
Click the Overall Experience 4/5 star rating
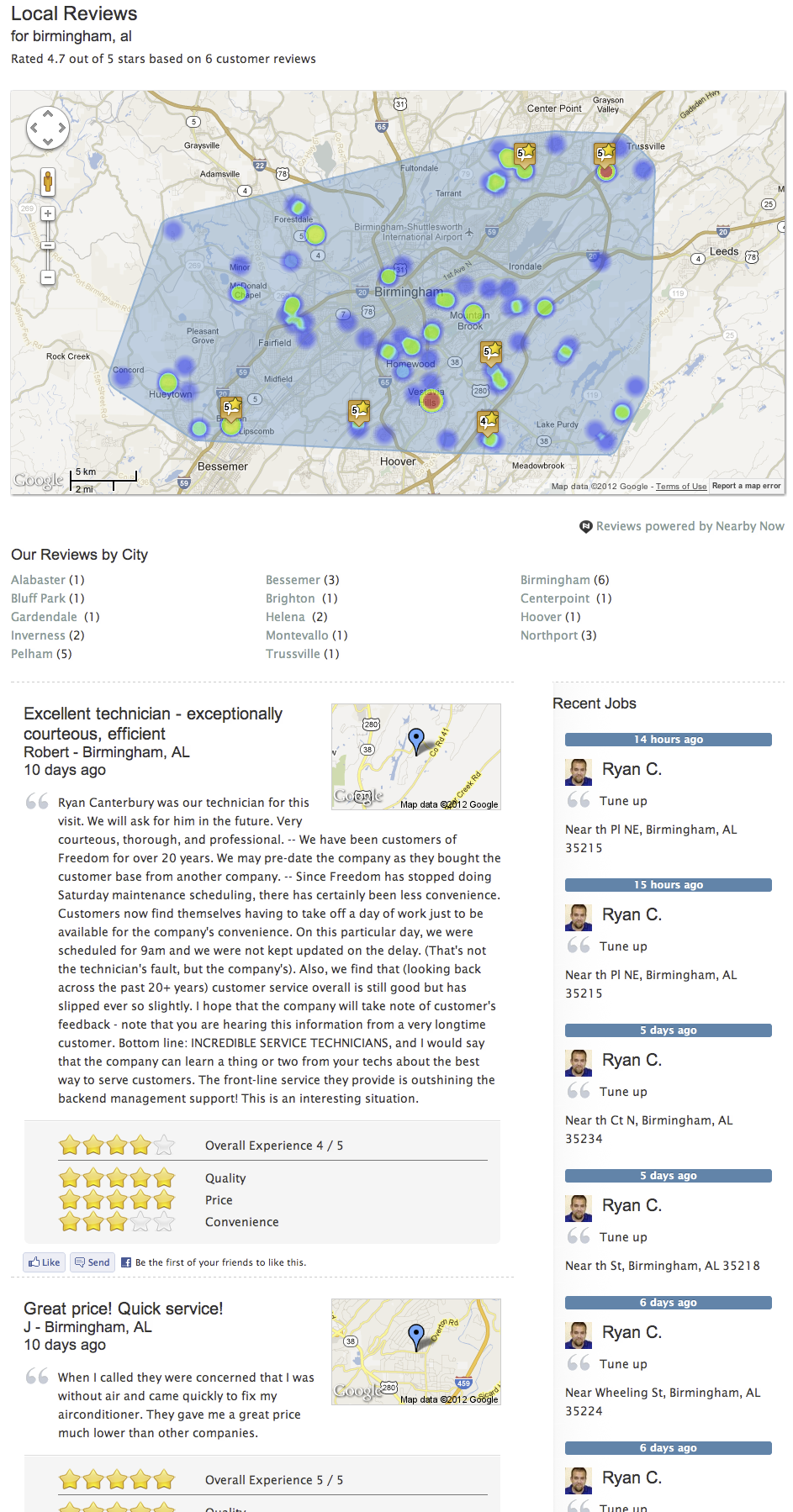(x=117, y=1145)
